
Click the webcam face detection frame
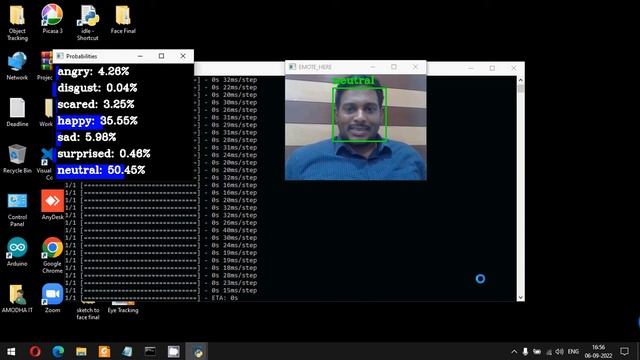[359, 115]
